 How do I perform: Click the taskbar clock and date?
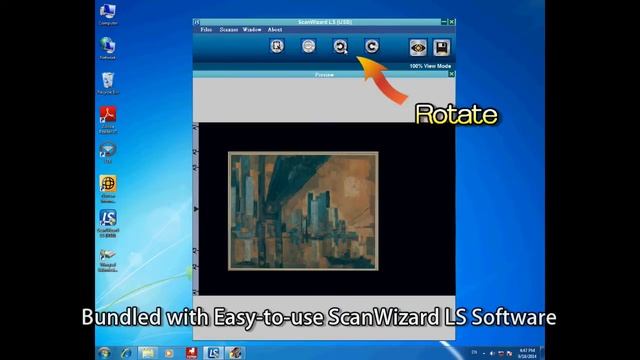[x=527, y=353]
